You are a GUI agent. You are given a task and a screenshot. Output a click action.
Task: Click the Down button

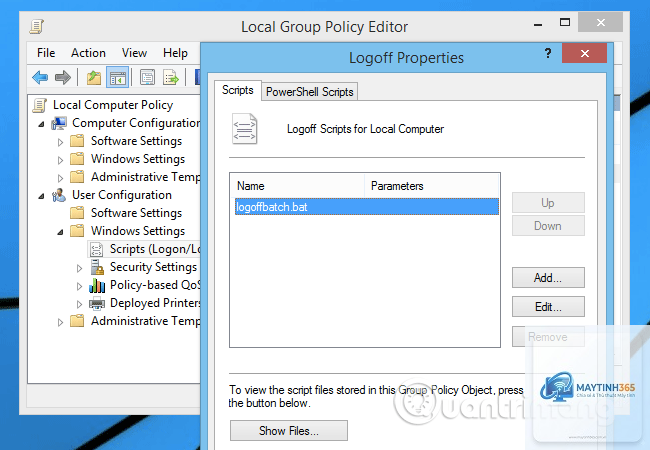(548, 226)
